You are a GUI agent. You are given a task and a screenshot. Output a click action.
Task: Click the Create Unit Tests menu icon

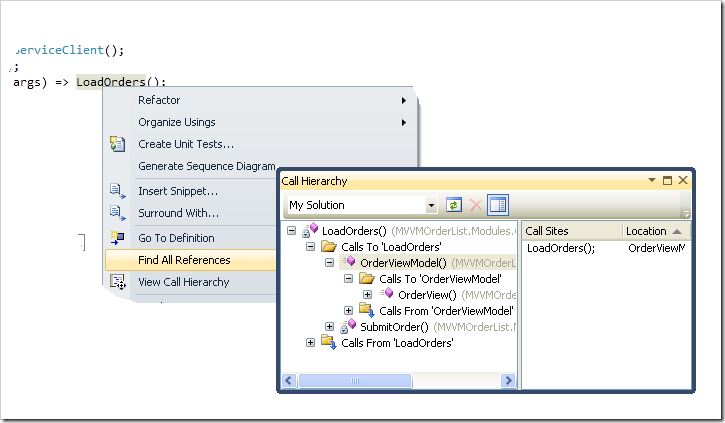tap(117, 144)
